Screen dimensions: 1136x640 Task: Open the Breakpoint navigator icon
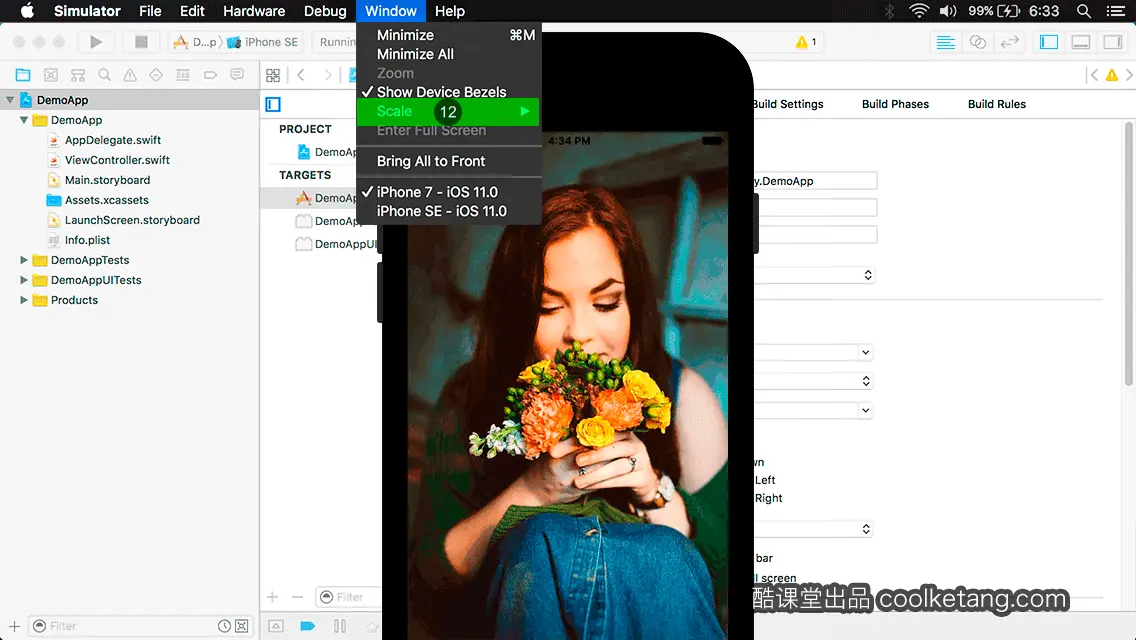tap(210, 75)
